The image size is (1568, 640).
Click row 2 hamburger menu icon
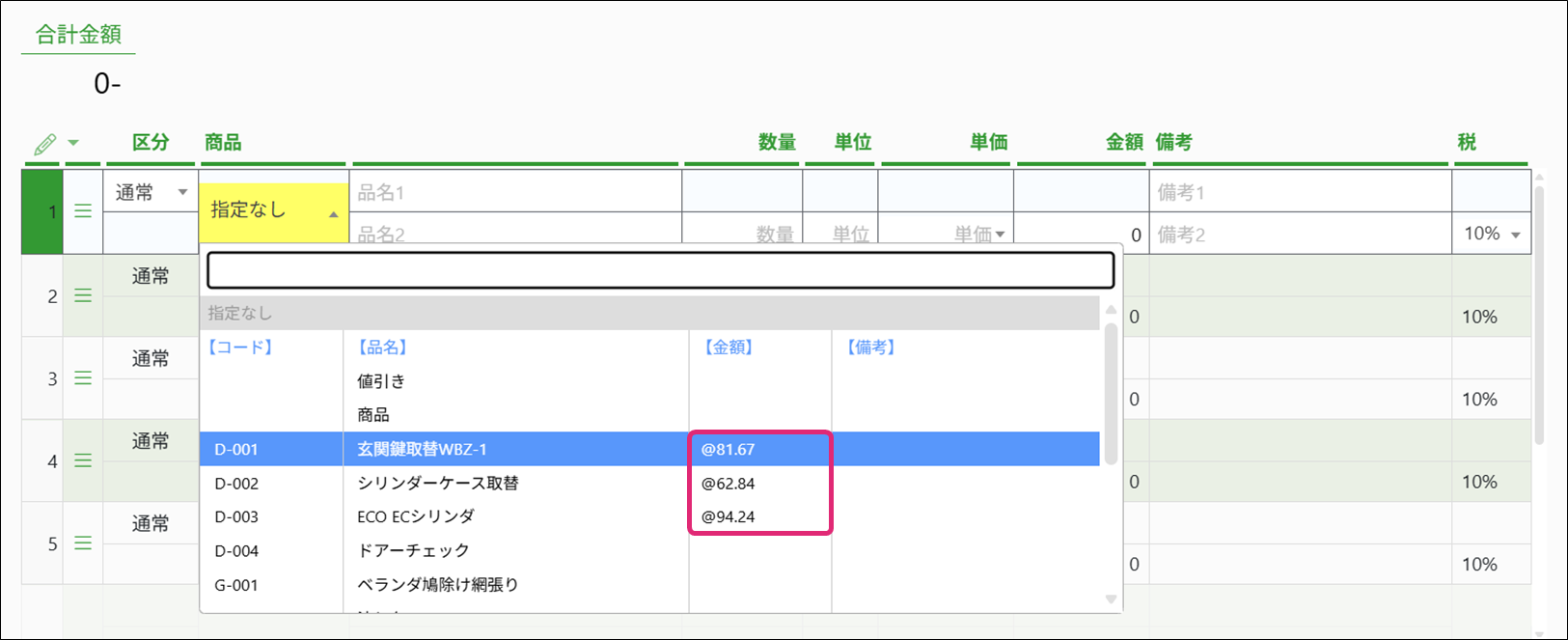click(x=83, y=296)
